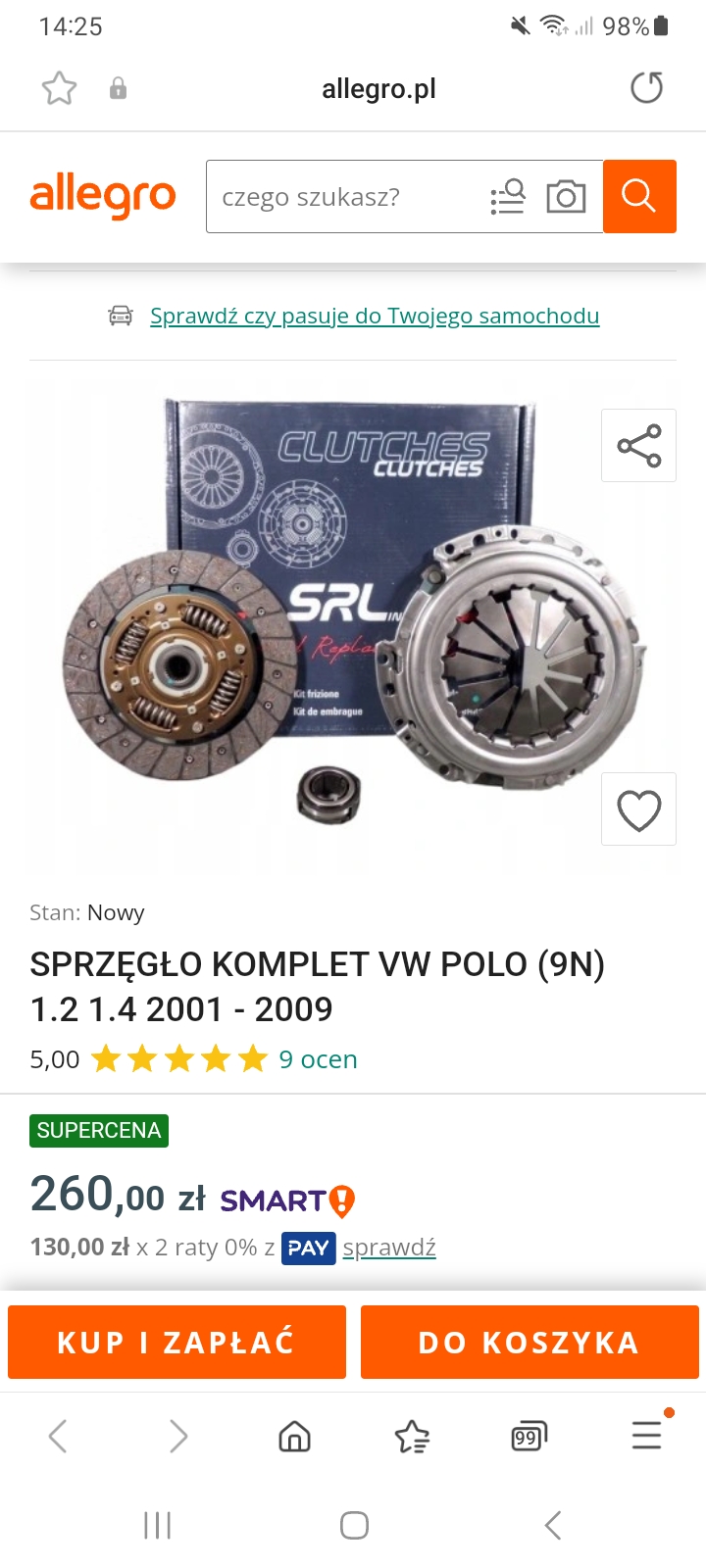Open search by camera image icon
Viewport: 706px width, 1568px height.
click(x=566, y=197)
